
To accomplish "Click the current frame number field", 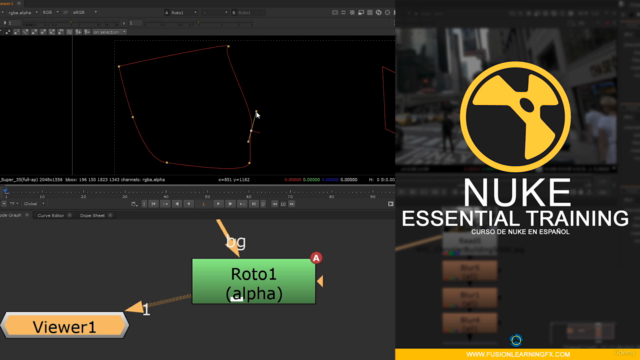I will (203, 204).
